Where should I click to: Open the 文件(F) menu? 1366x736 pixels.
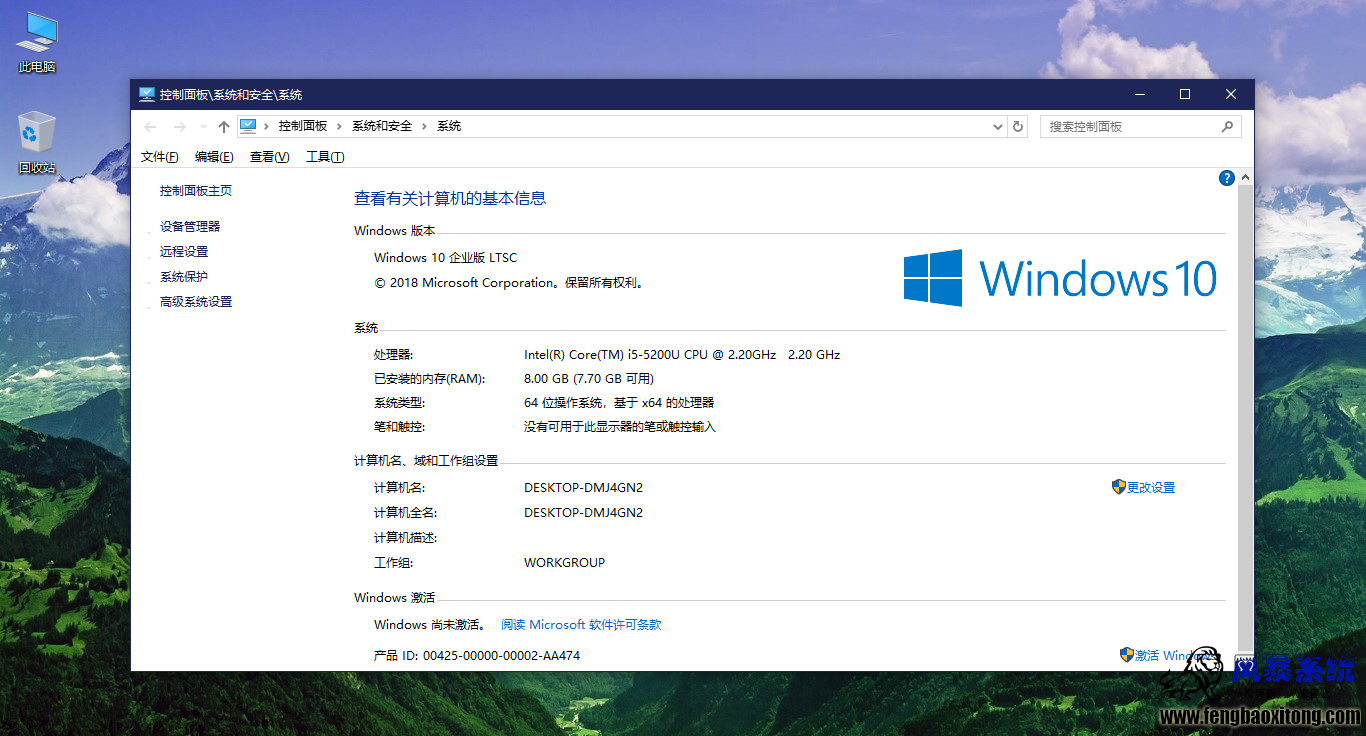tap(160, 157)
